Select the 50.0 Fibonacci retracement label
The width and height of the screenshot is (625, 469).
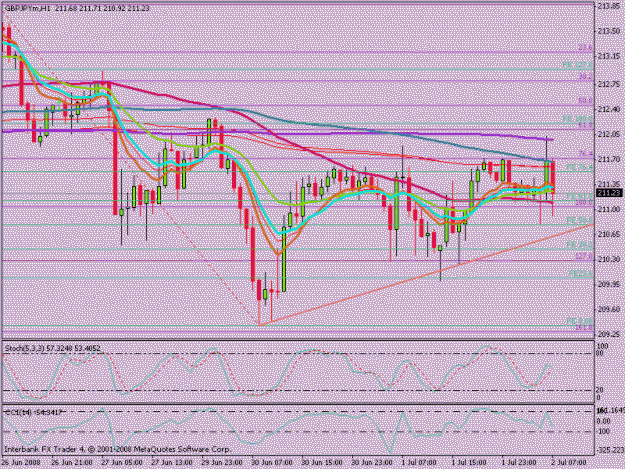tap(586, 101)
